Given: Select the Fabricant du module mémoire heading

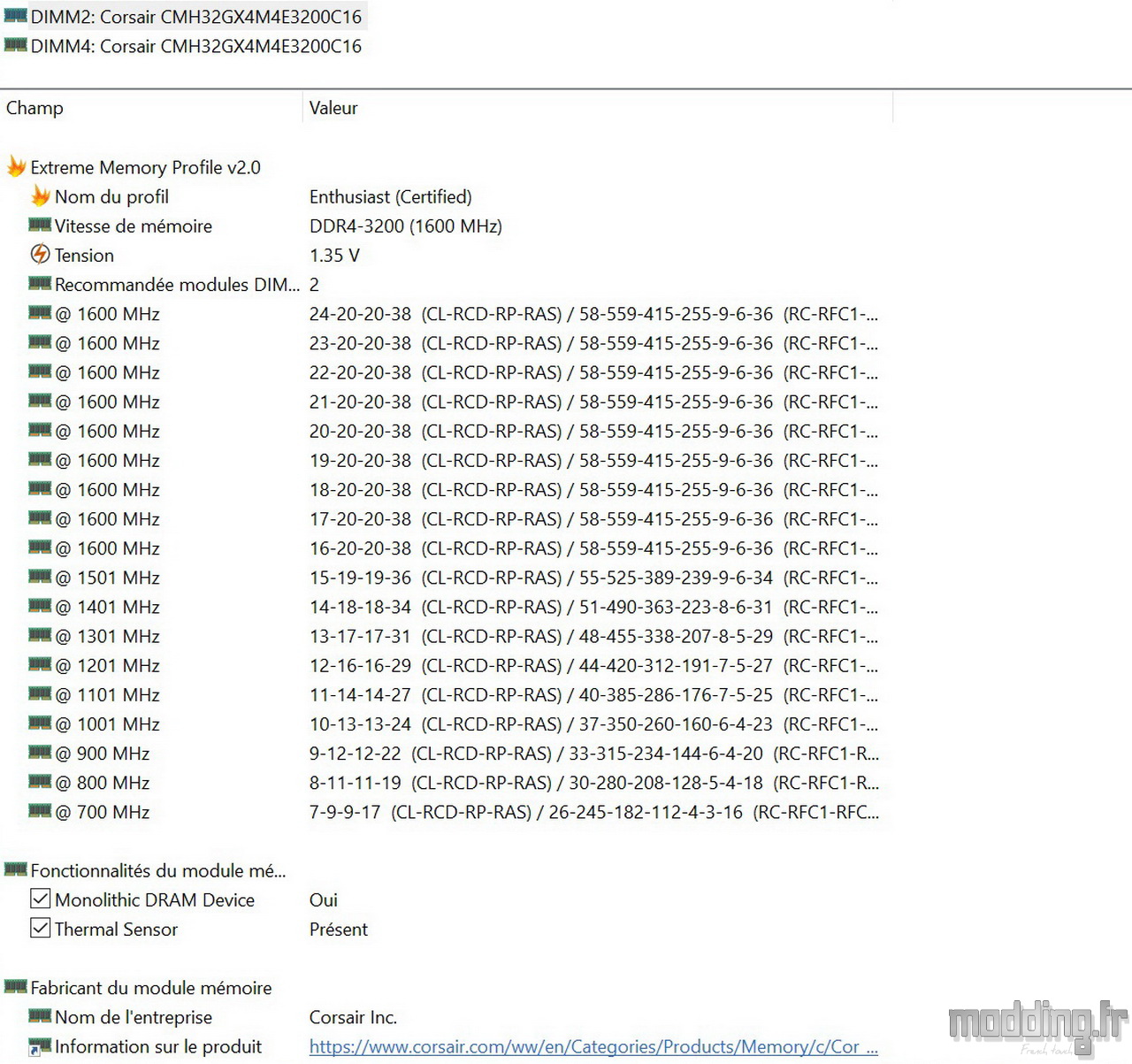Looking at the screenshot, I should click(x=151, y=988).
